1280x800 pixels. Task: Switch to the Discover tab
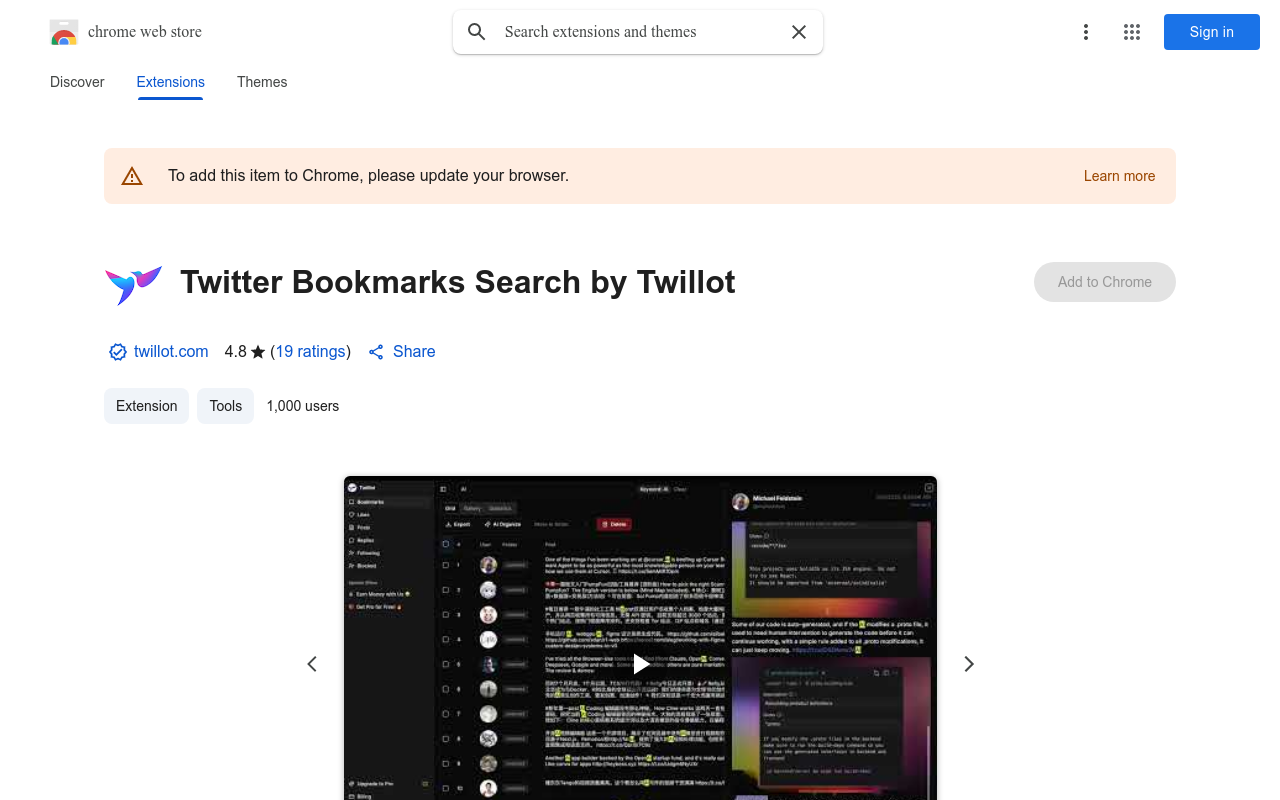coord(77,82)
